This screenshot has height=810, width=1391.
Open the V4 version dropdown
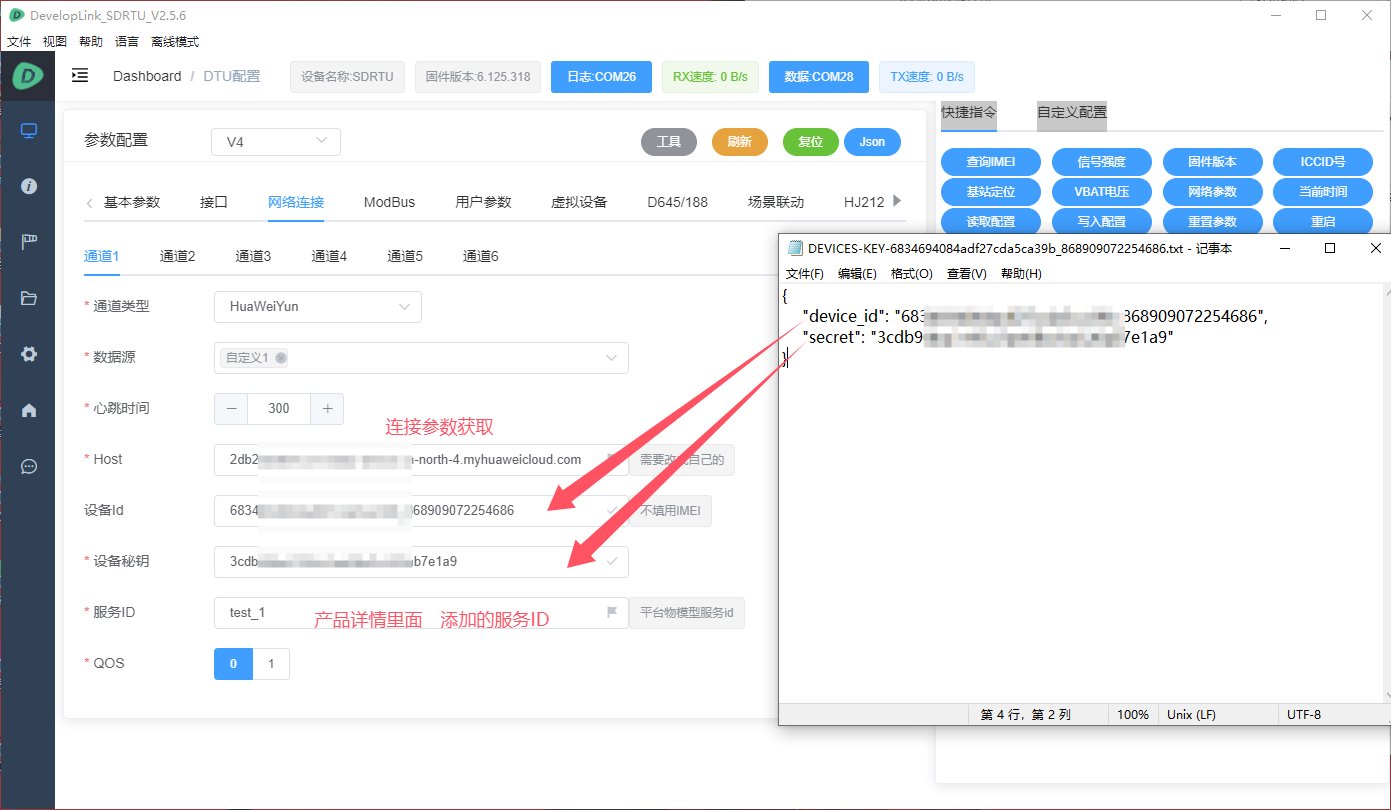pyautogui.click(x=276, y=142)
